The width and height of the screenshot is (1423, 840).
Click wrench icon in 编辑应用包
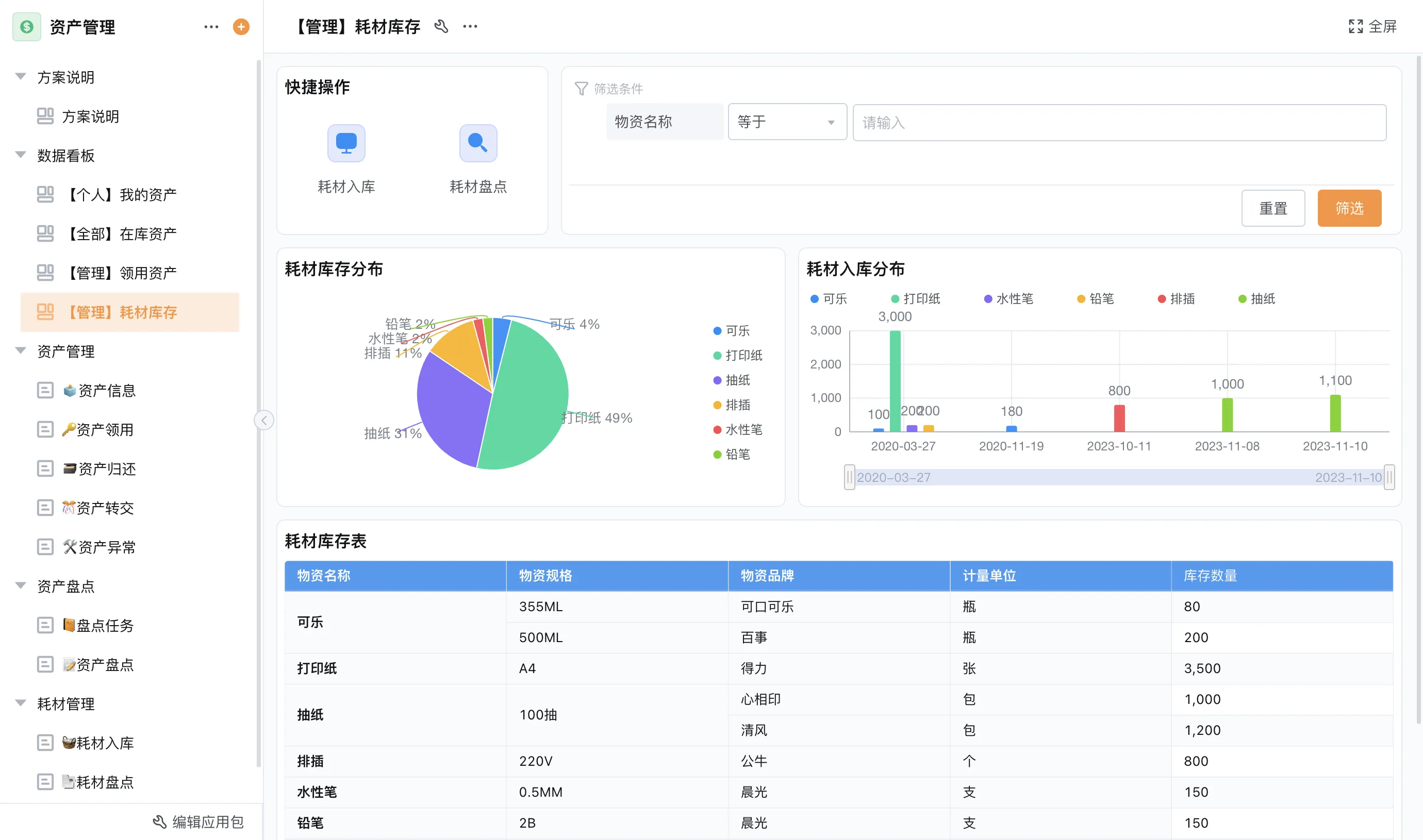point(160,822)
